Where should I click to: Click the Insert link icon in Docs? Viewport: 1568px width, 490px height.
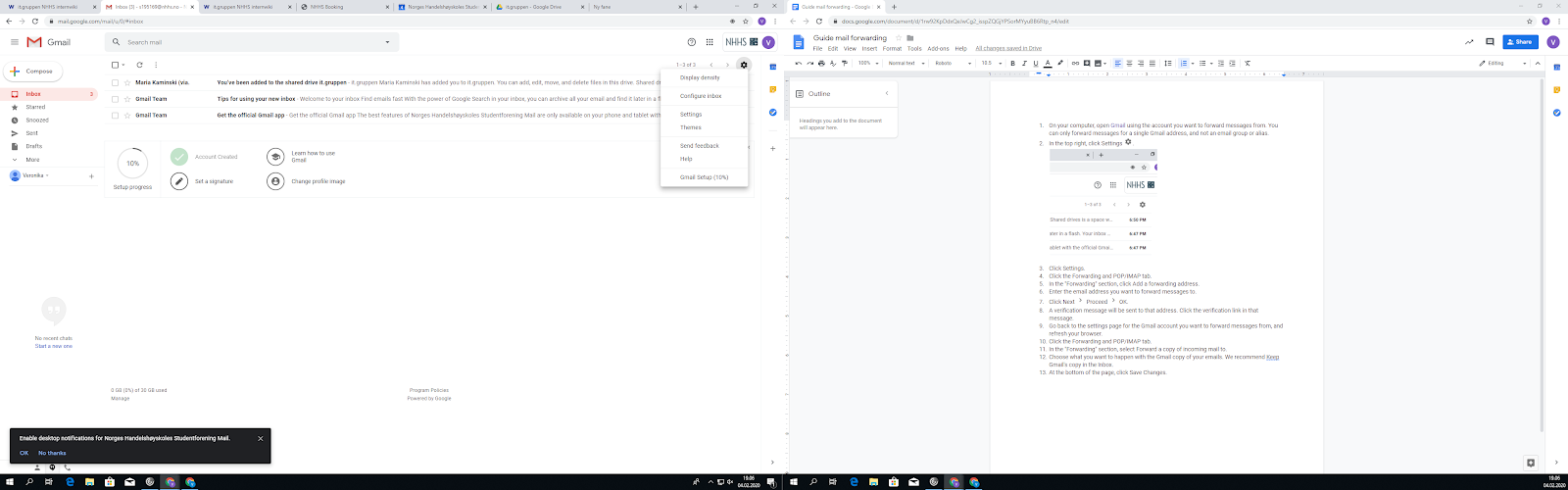tap(1075, 63)
